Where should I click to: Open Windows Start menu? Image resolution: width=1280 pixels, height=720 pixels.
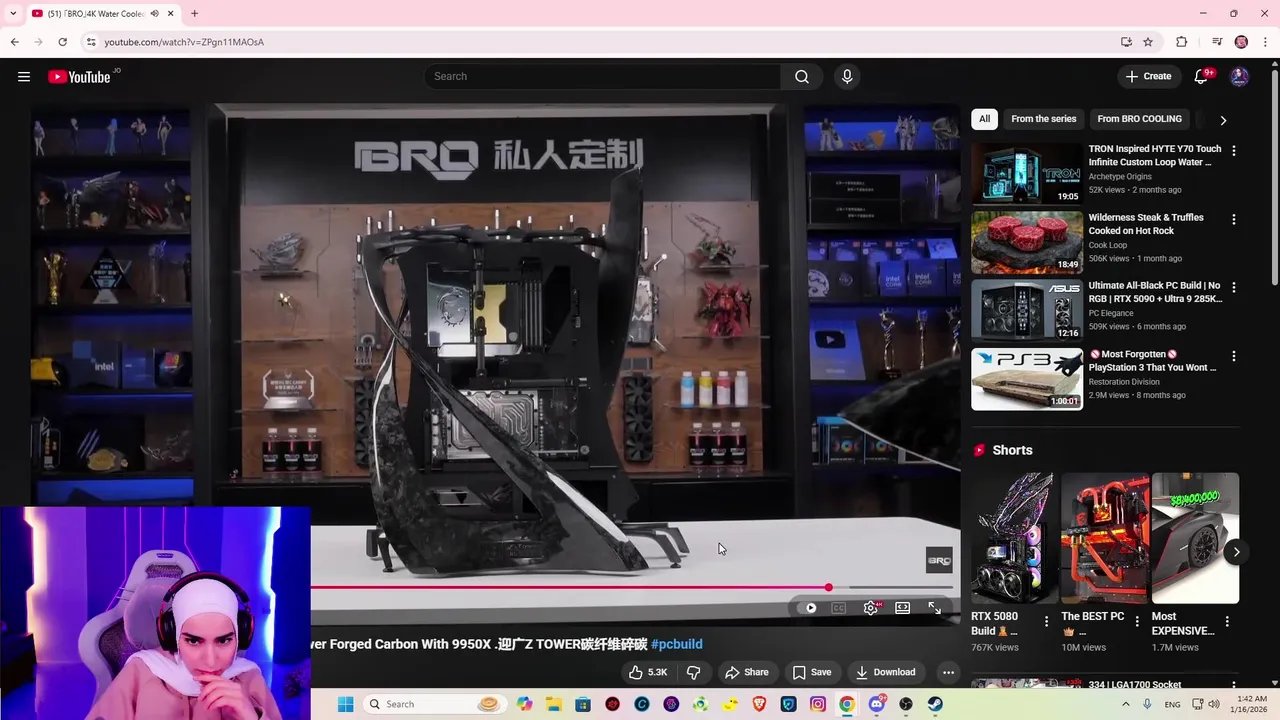(x=345, y=704)
